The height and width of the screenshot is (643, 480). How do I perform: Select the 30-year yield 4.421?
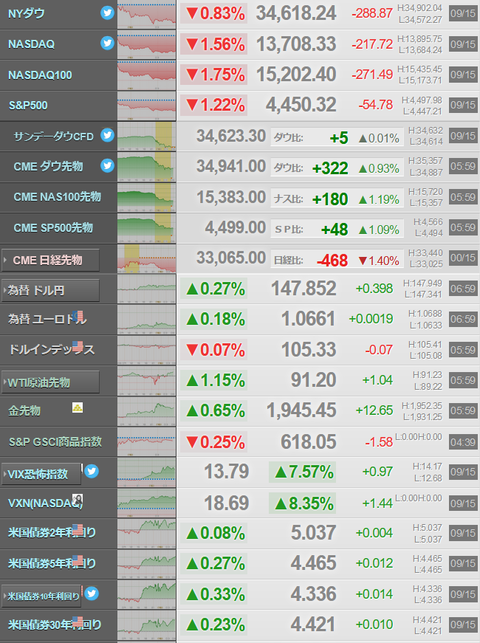coord(314,625)
